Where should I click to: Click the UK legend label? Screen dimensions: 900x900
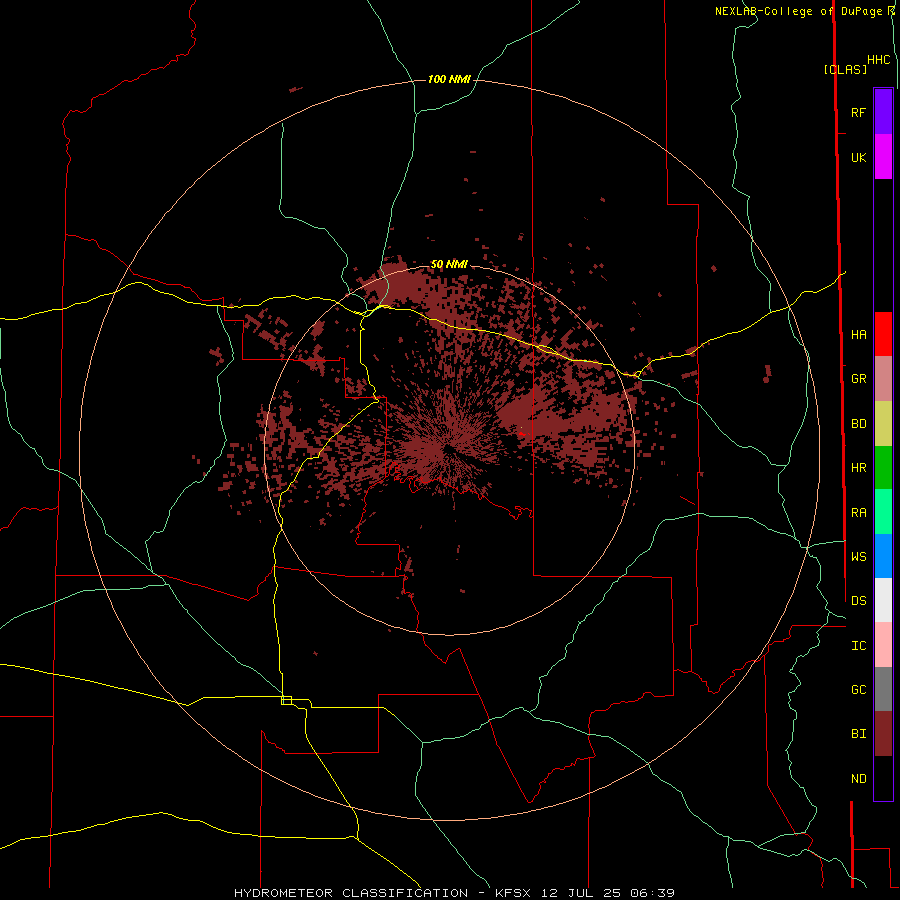[x=858, y=157]
